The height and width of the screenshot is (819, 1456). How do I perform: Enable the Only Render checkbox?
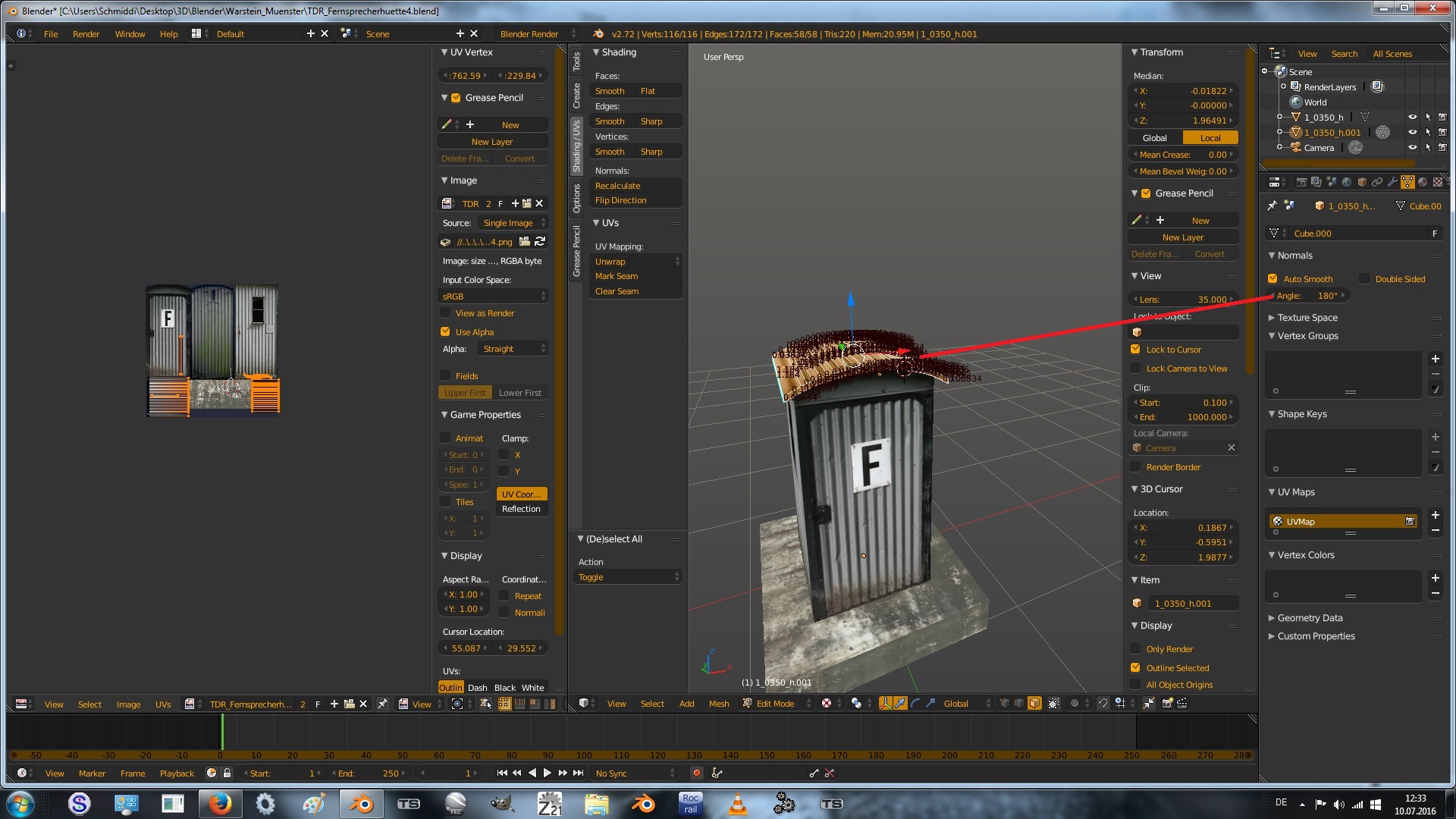pos(1135,649)
